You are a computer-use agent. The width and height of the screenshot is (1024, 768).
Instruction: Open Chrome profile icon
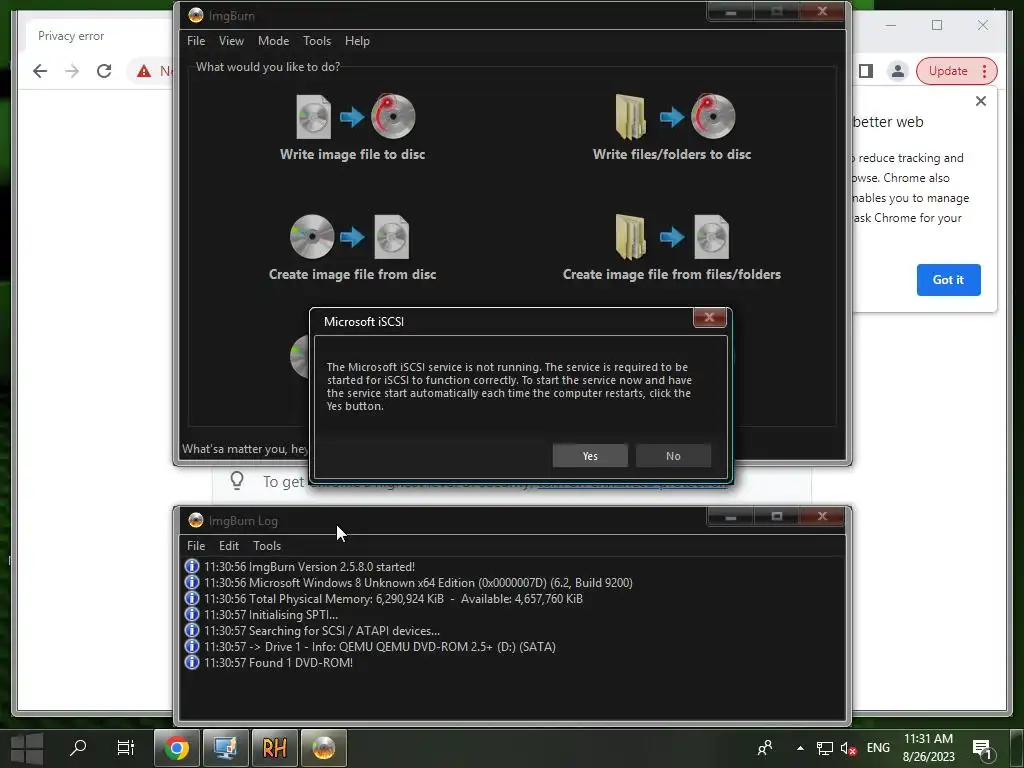(898, 71)
